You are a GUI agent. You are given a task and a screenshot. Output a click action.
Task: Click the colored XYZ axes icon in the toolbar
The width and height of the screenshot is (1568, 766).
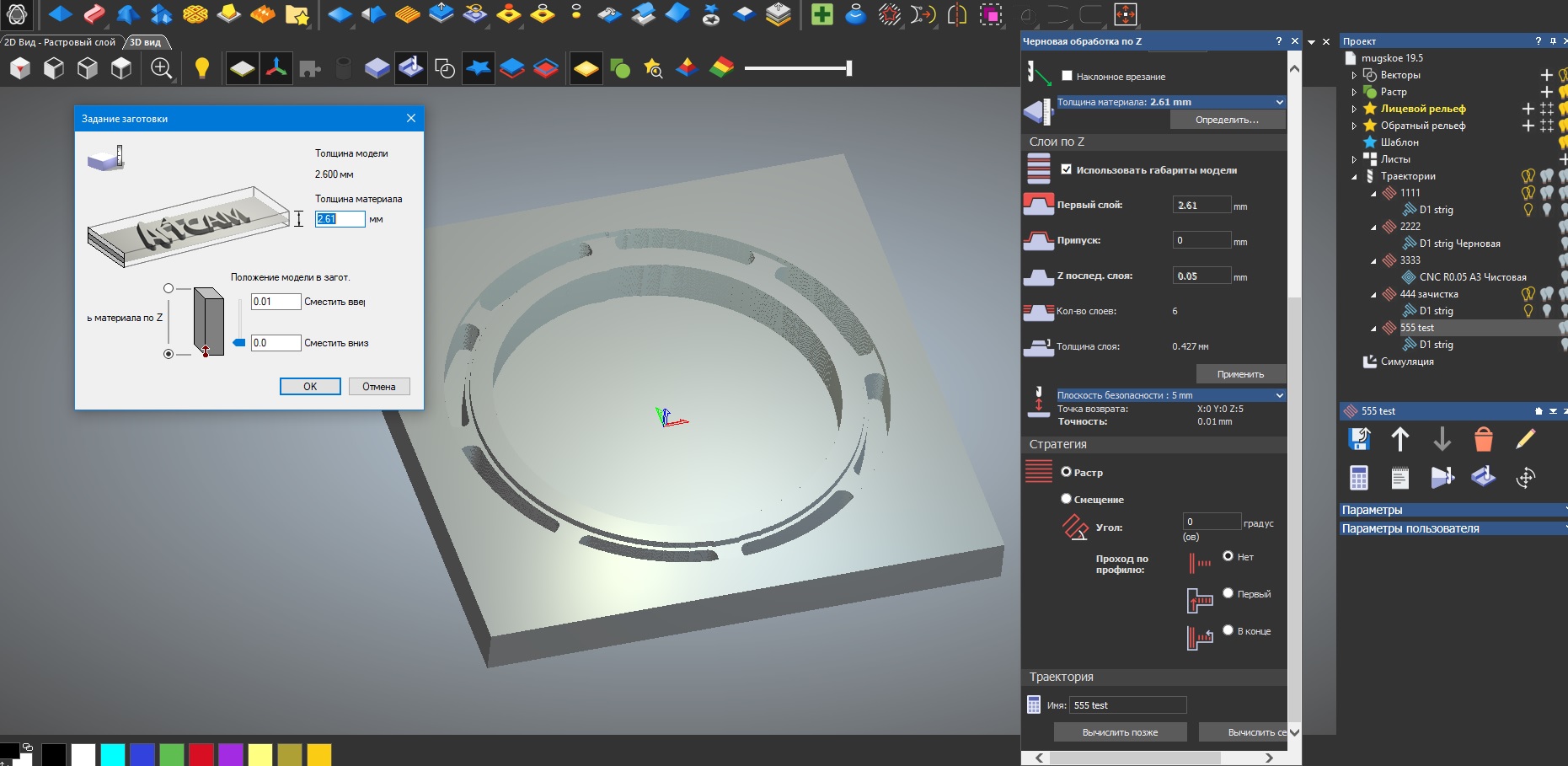pos(276,68)
